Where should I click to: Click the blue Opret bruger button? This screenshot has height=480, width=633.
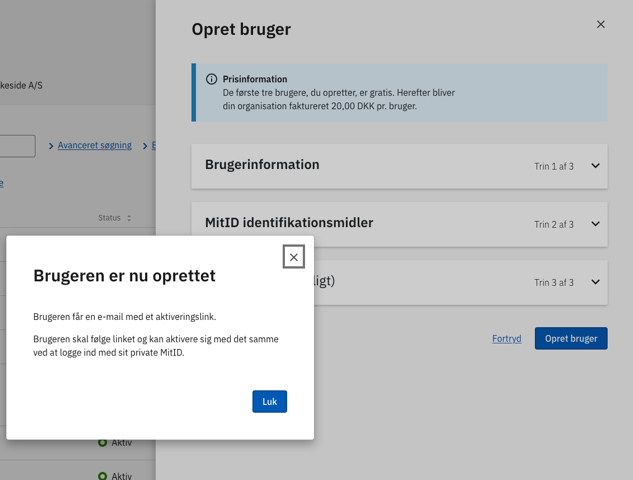tap(571, 338)
